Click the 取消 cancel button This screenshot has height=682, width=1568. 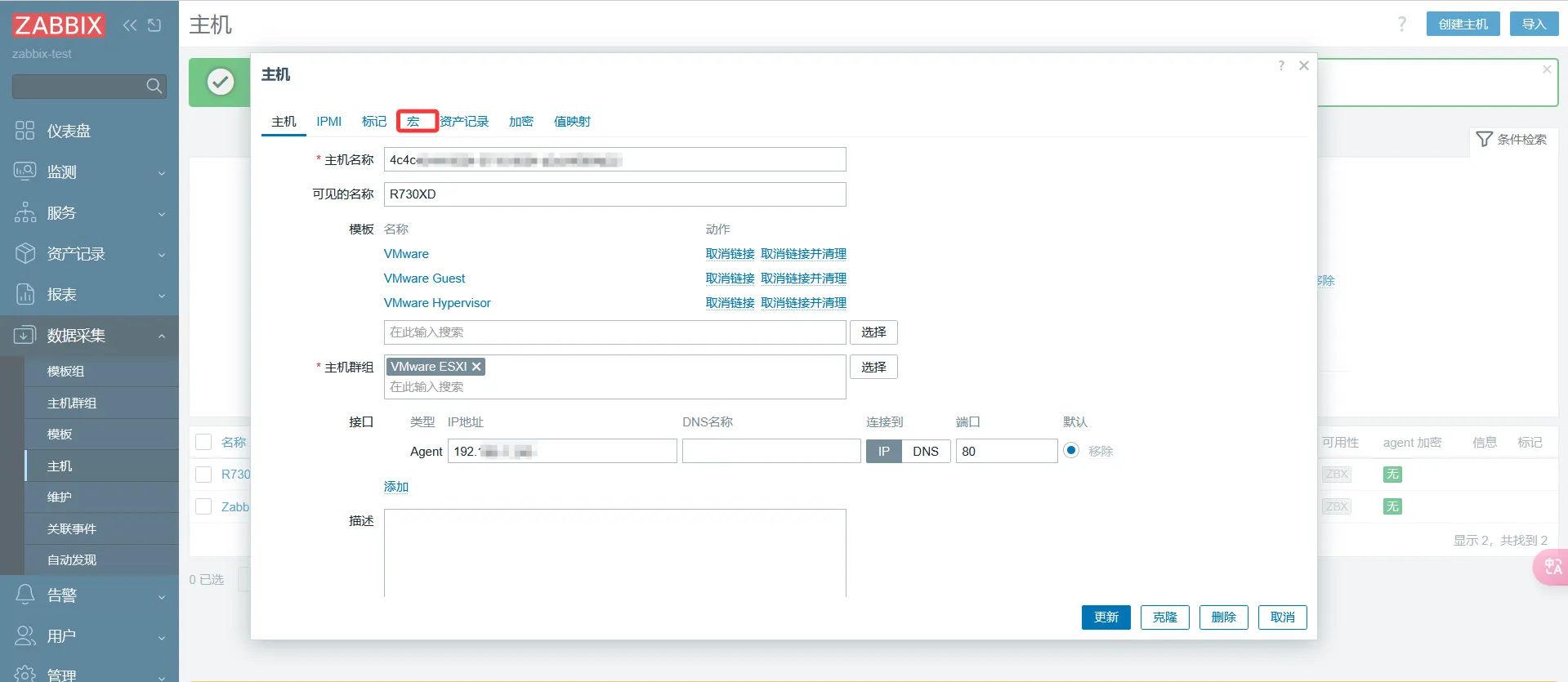pyautogui.click(x=1283, y=617)
